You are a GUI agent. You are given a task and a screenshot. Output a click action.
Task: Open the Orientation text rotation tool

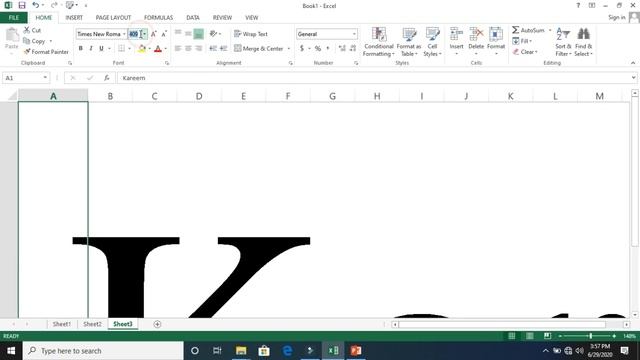(213, 34)
